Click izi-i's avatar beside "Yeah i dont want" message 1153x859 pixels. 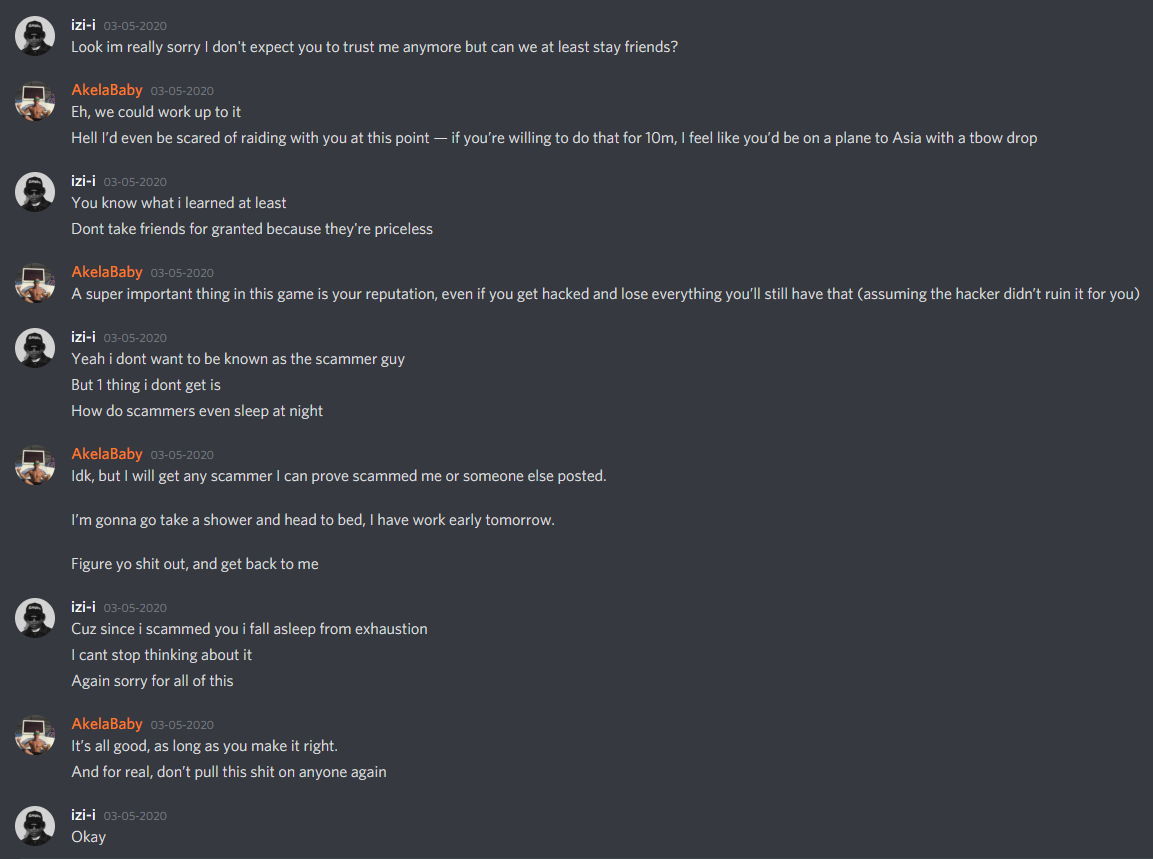pos(35,348)
